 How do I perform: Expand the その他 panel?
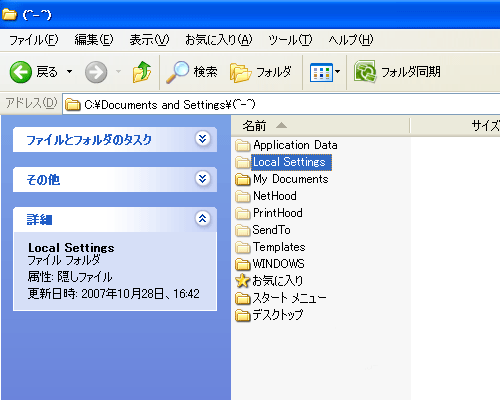[203, 179]
